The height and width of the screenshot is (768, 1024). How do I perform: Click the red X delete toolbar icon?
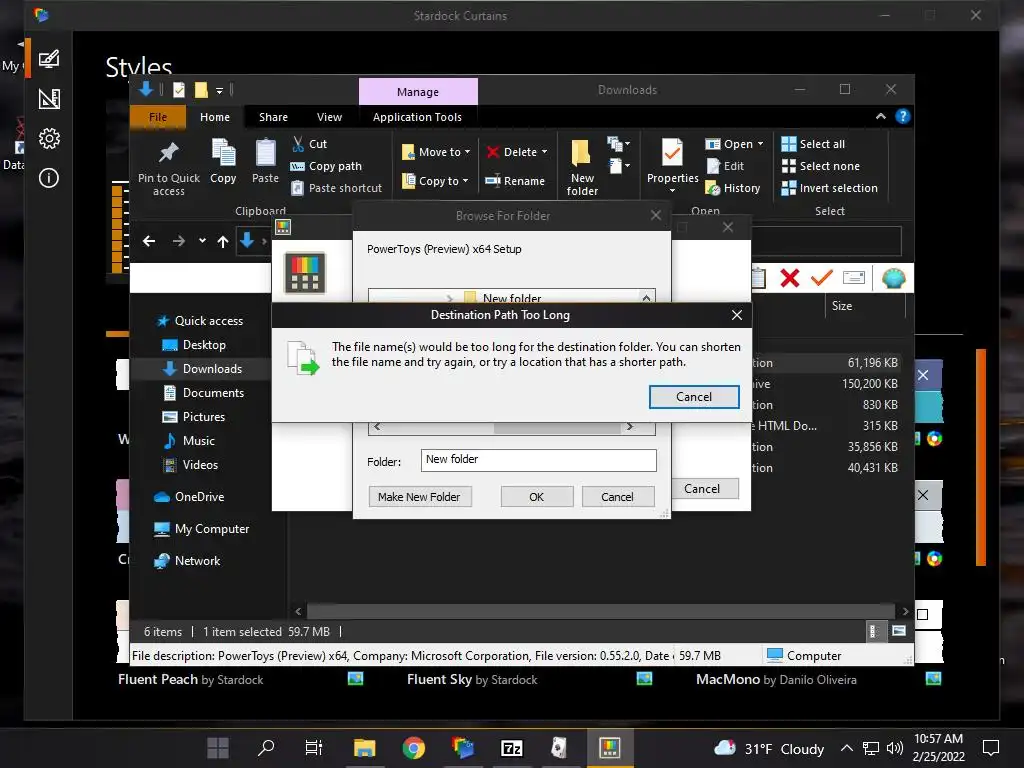click(790, 278)
